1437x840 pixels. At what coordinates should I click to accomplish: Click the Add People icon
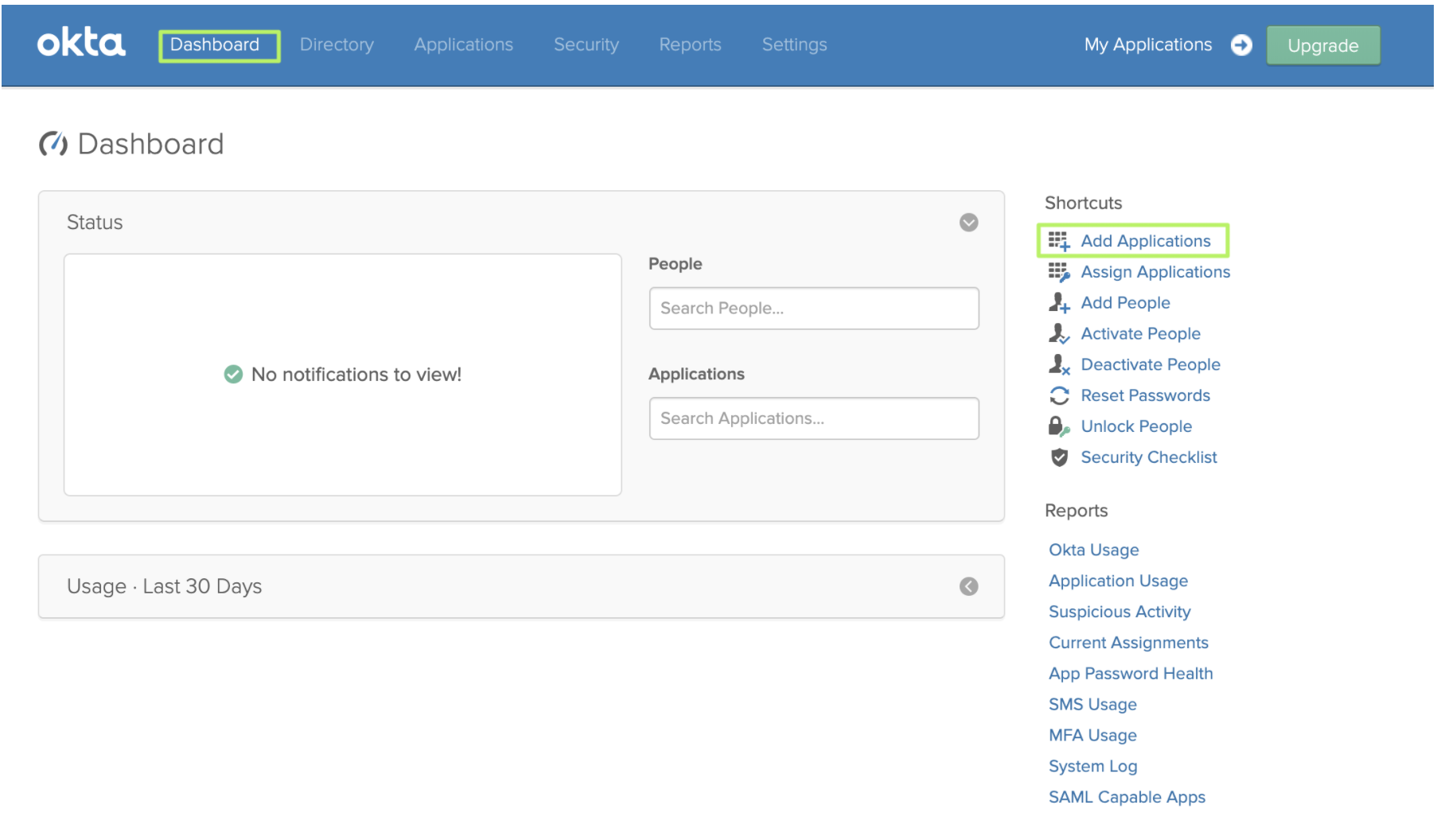tap(1059, 302)
